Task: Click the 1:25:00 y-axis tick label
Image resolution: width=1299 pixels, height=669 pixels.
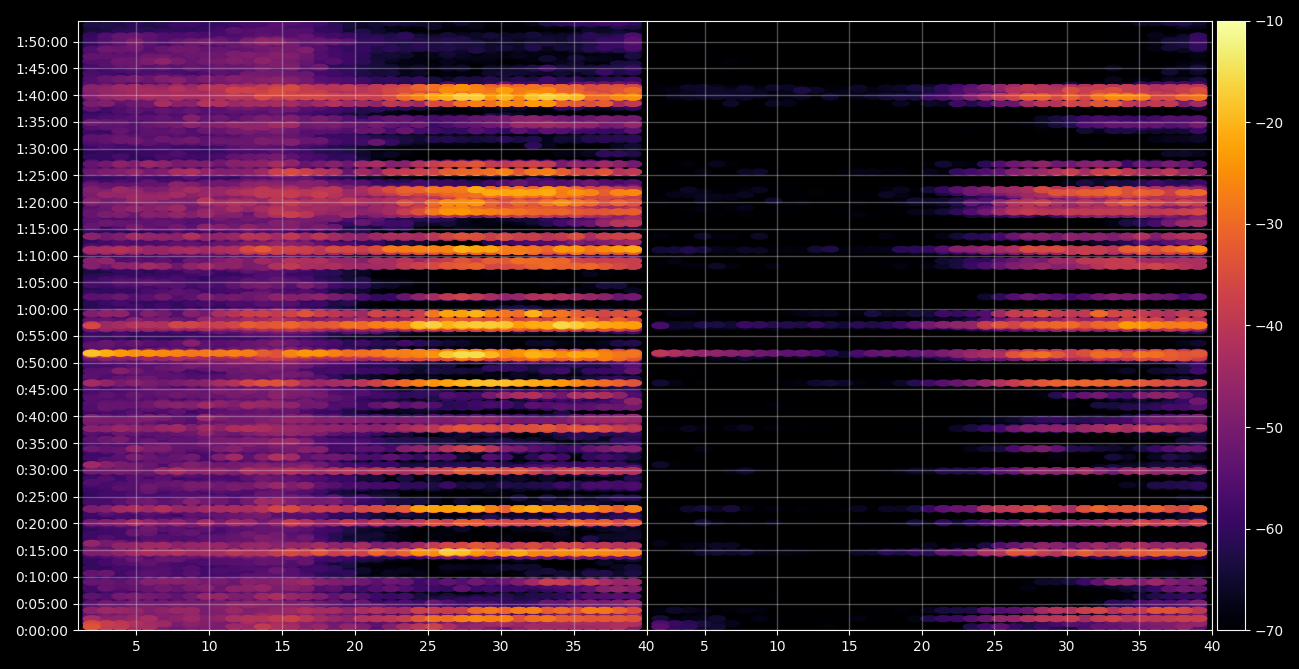Action: [x=41, y=176]
